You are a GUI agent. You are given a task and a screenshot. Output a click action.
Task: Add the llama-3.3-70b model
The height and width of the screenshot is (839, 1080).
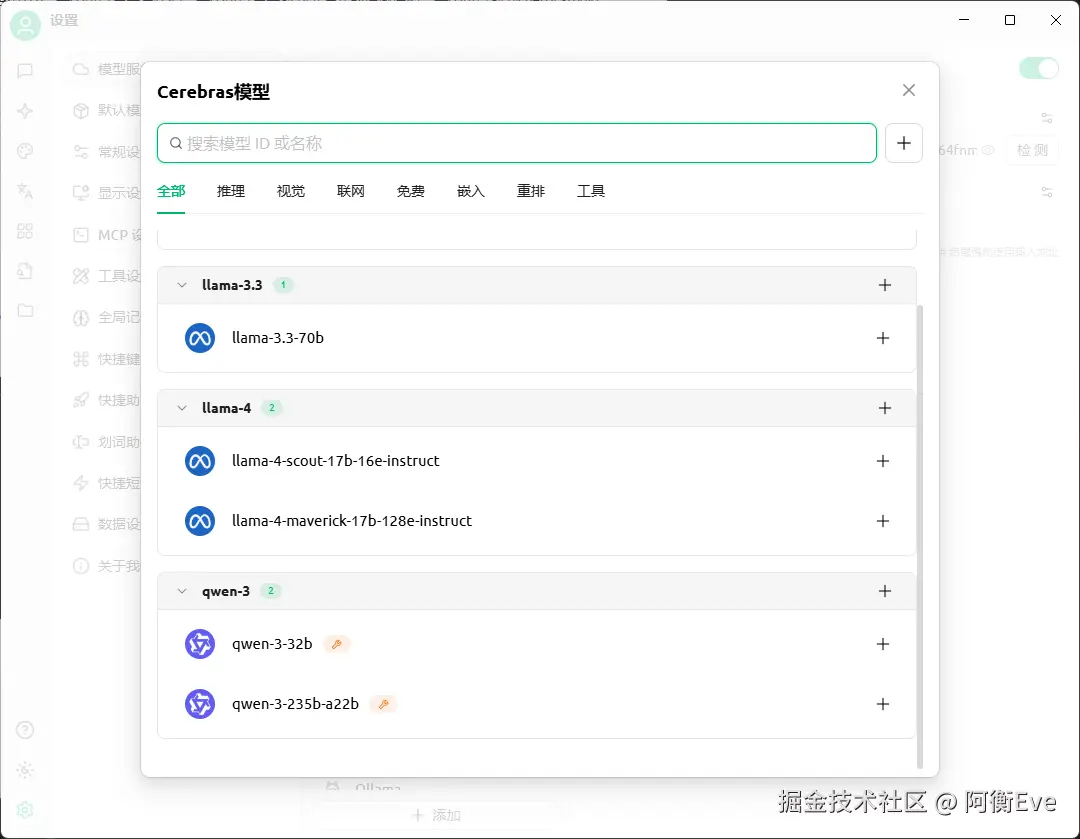click(x=883, y=338)
